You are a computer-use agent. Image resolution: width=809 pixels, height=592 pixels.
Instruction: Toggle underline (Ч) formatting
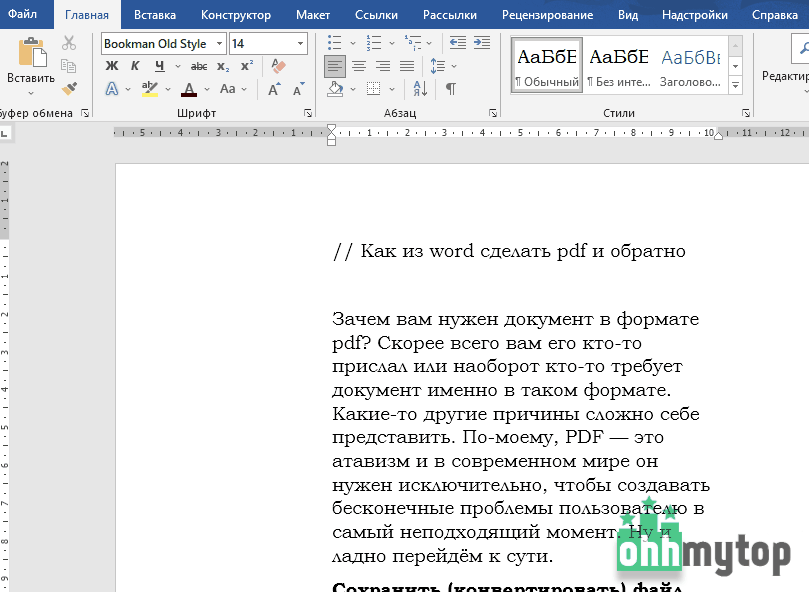(159, 66)
